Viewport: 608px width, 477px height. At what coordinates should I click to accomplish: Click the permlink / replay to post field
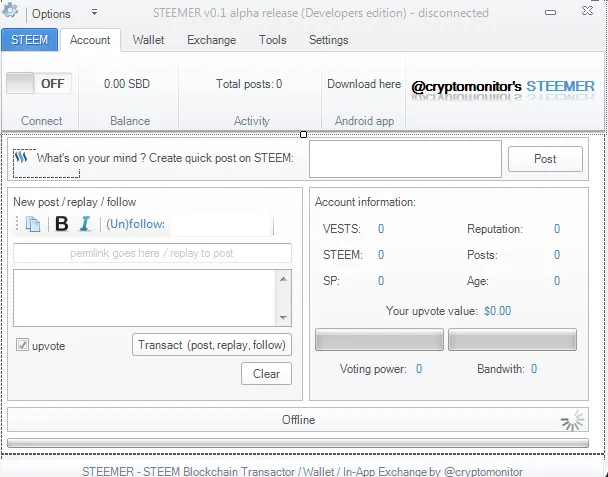tap(152, 253)
